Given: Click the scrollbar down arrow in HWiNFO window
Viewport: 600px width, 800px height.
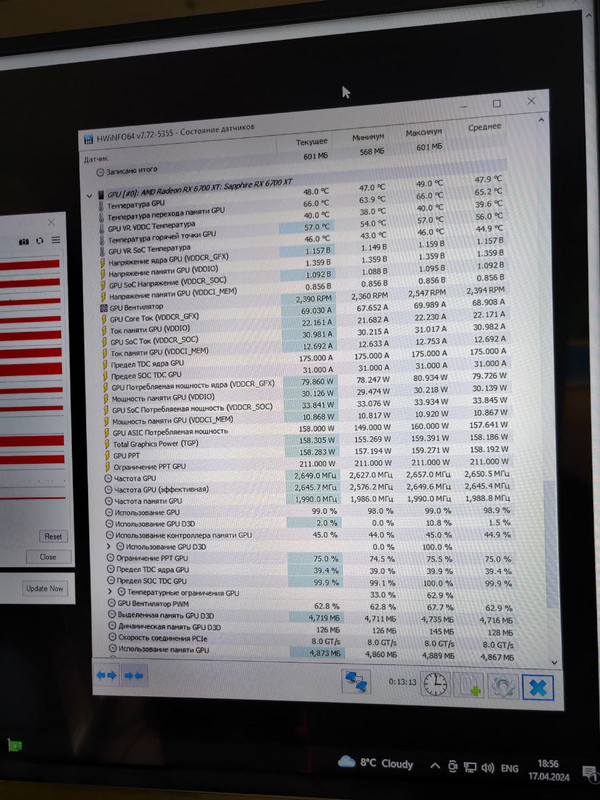Looking at the screenshot, I should (555, 662).
